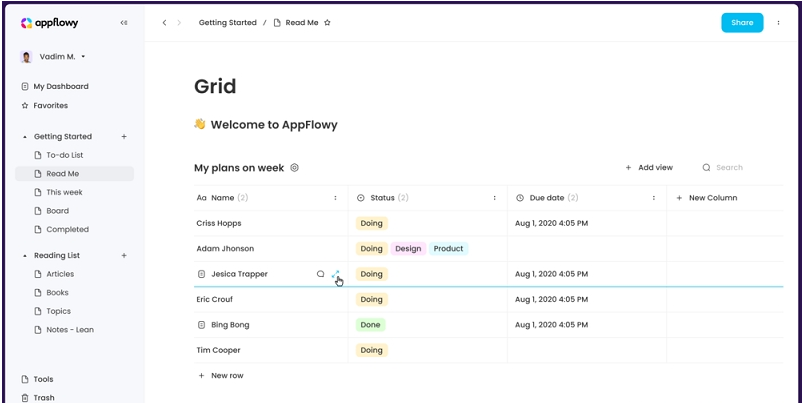805x403 pixels.
Task: Collapse the Reading List section triangle
Action: pyautogui.click(x=25, y=256)
